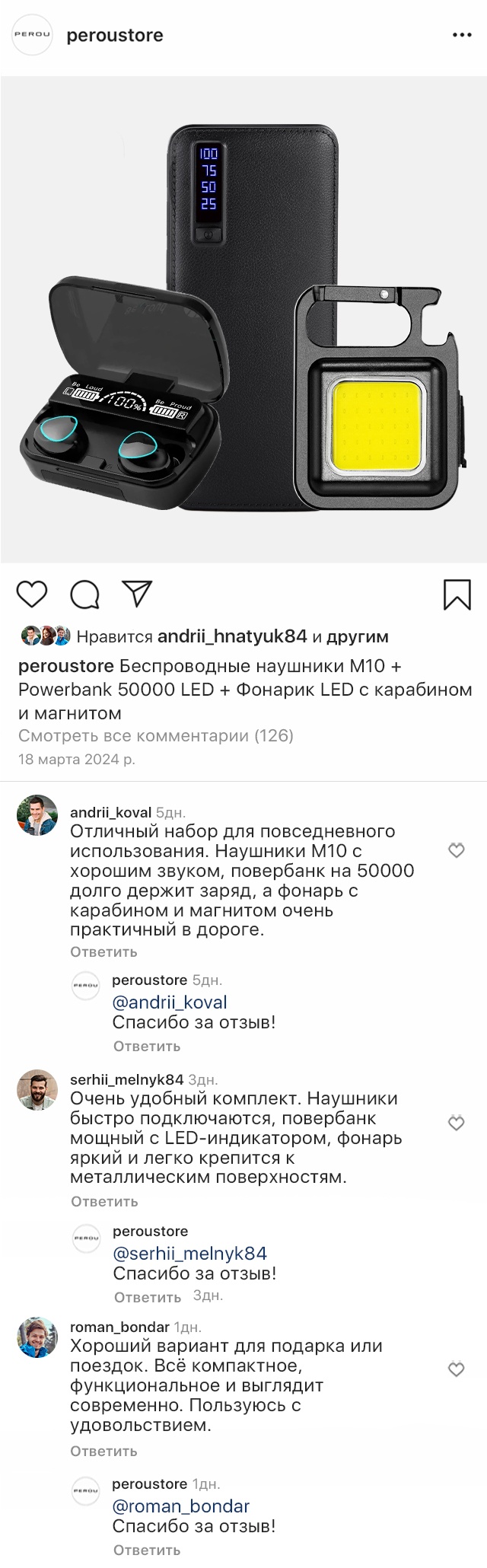Screen dimensions: 487x1568
Task: View andrii_koval's profile picture
Action: pos(37,815)
